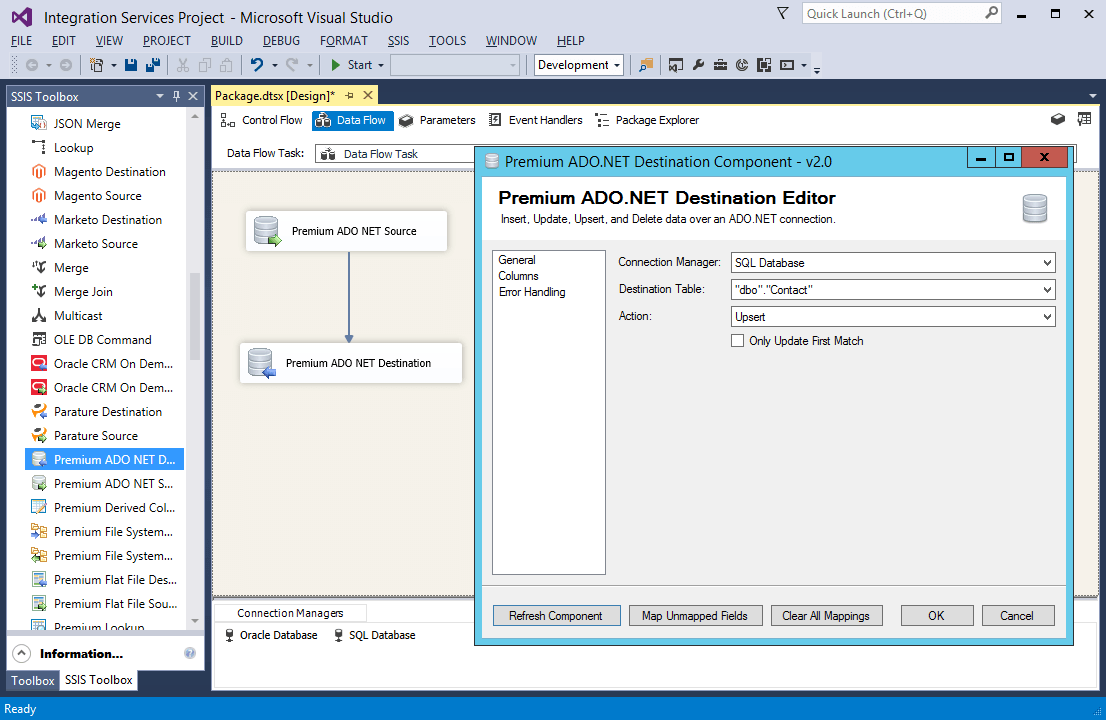Open the Error Handling page in editor
Screen dimensions: 1106x720
click(x=532, y=292)
